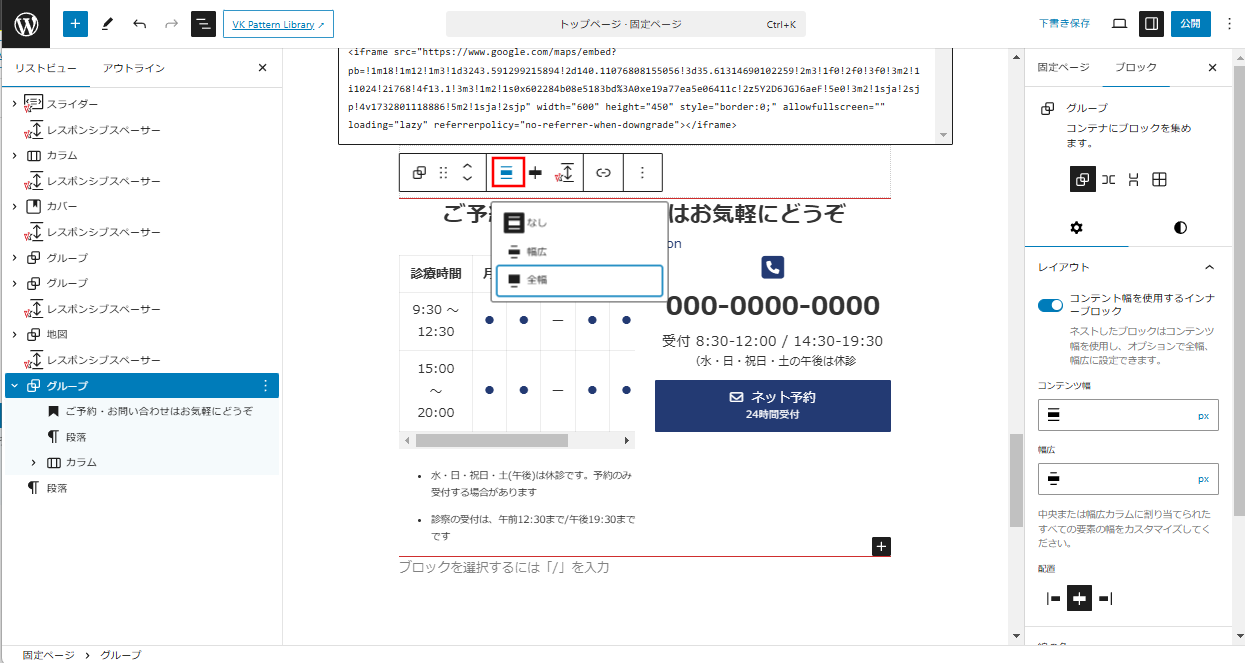Toggle the settings sidebar panel button
This screenshot has width=1245, height=663.
tap(1151, 24)
